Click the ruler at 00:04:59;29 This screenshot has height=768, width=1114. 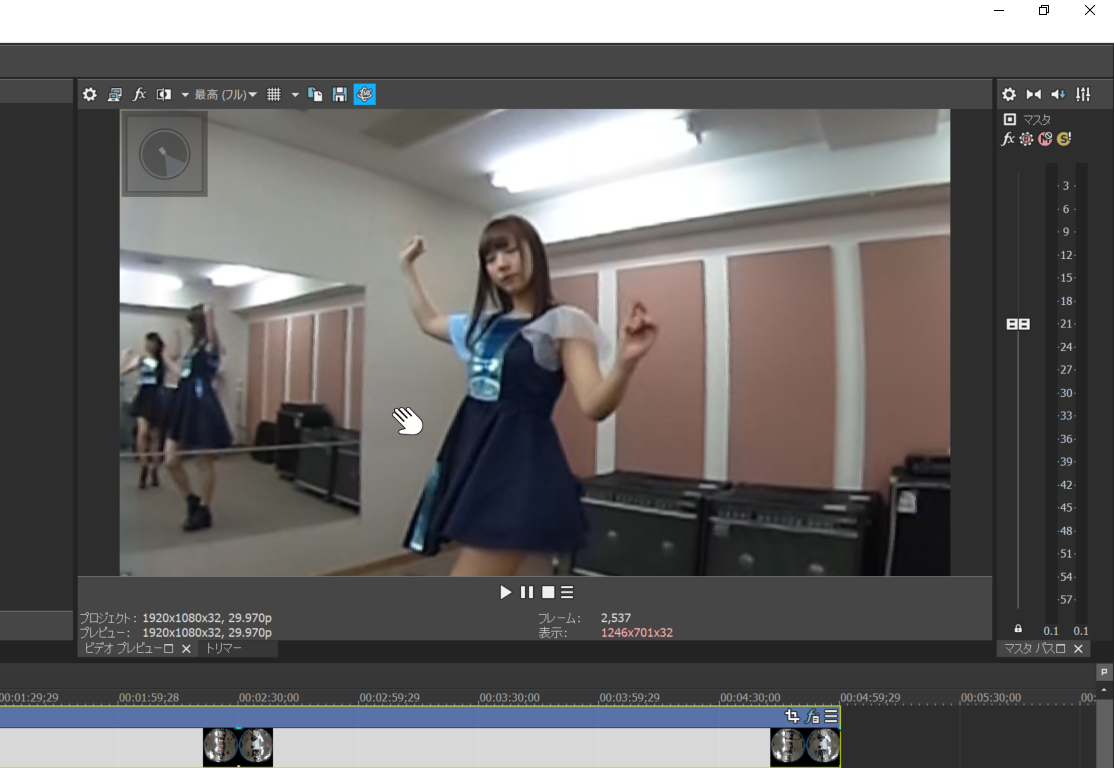pyautogui.click(x=870, y=698)
